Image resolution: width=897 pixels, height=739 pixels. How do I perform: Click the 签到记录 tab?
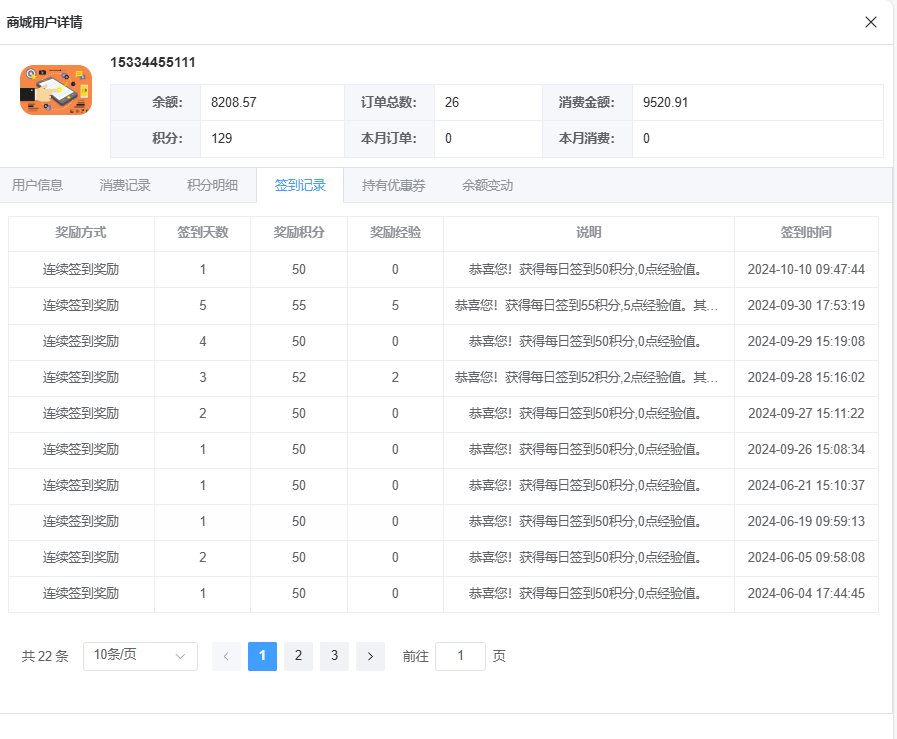[x=300, y=185]
